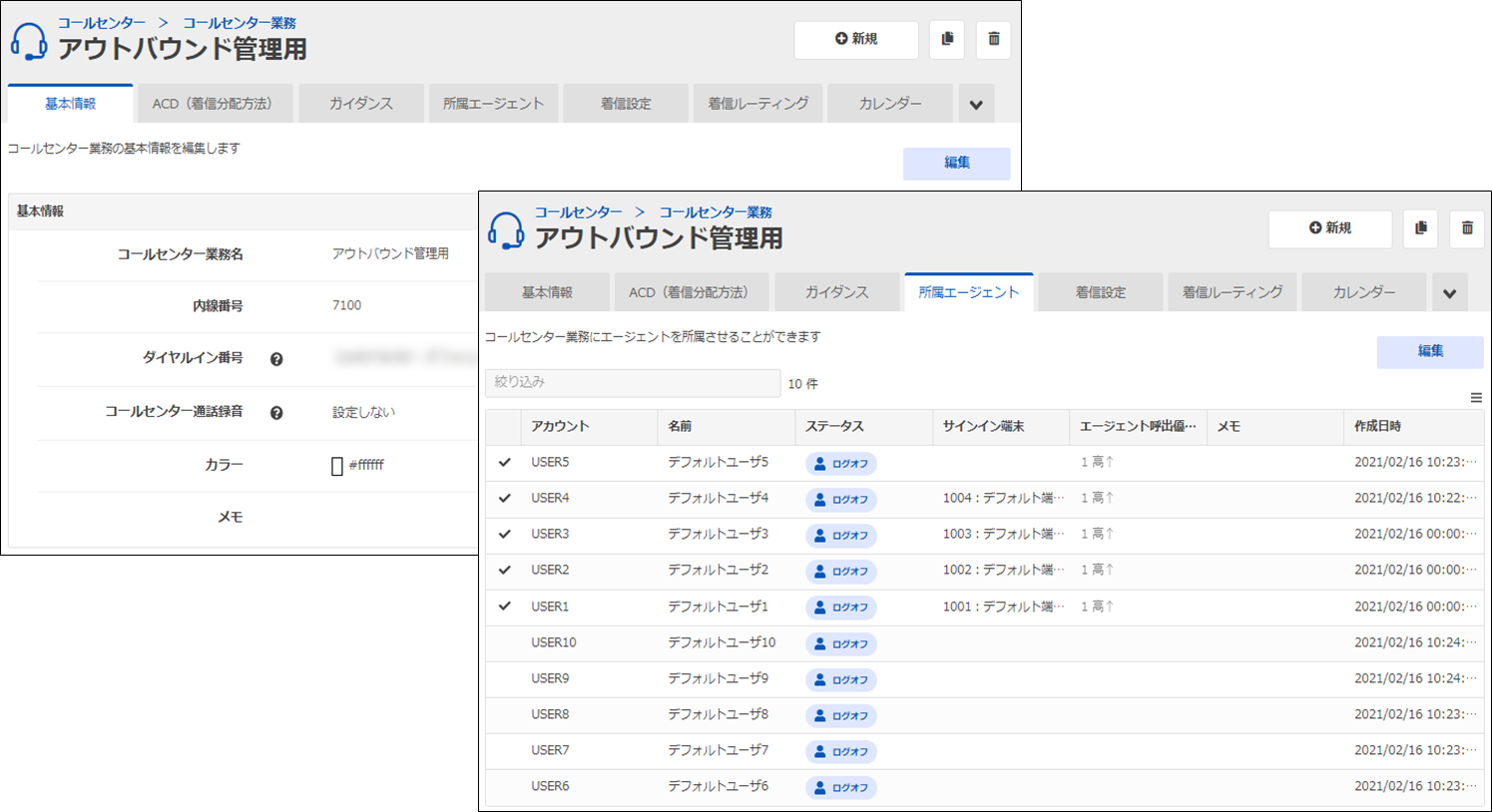Open the help icon beside コールセンター通話録音

pyautogui.click(x=276, y=413)
